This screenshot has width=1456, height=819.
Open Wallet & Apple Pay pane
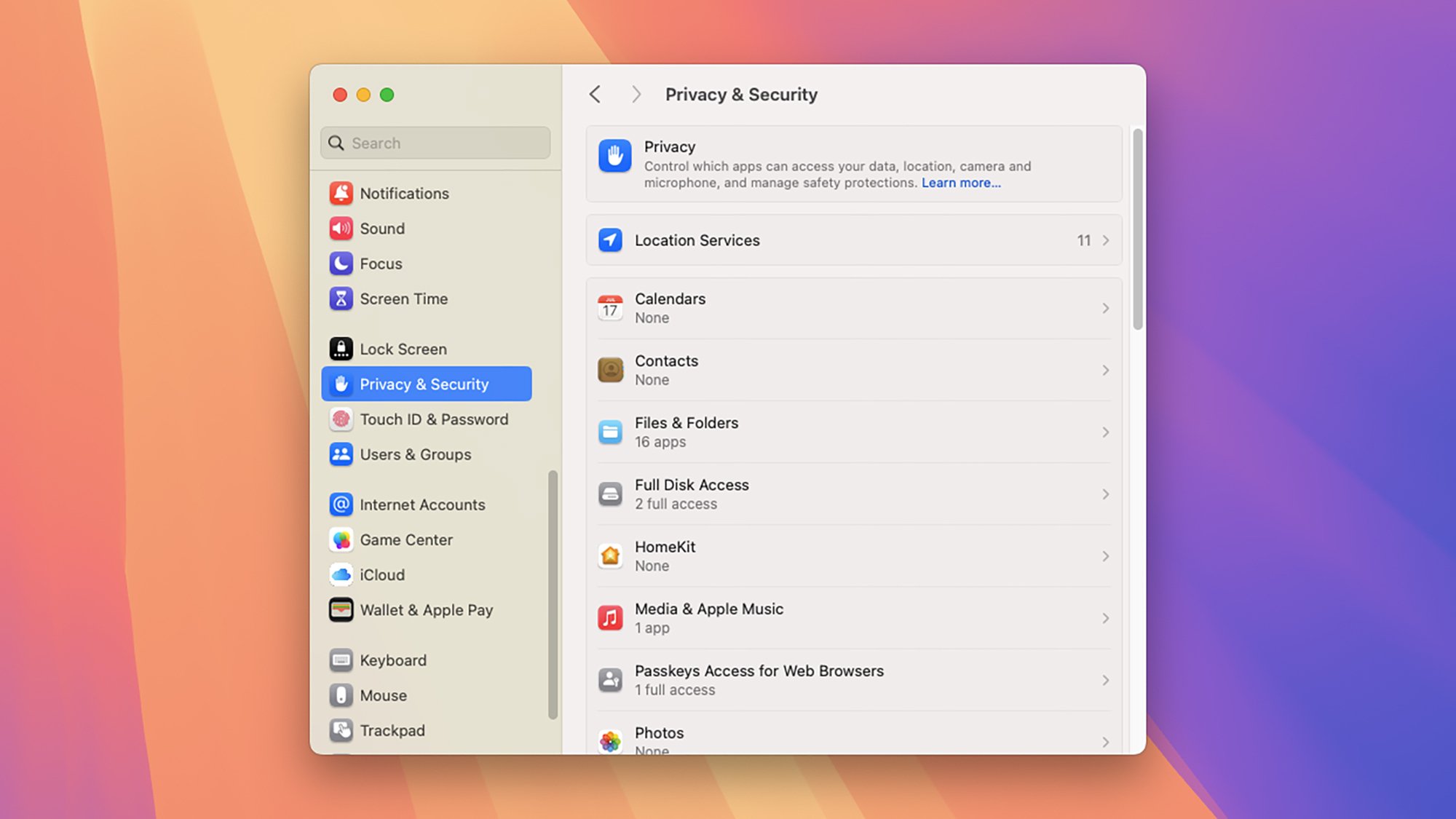(427, 610)
